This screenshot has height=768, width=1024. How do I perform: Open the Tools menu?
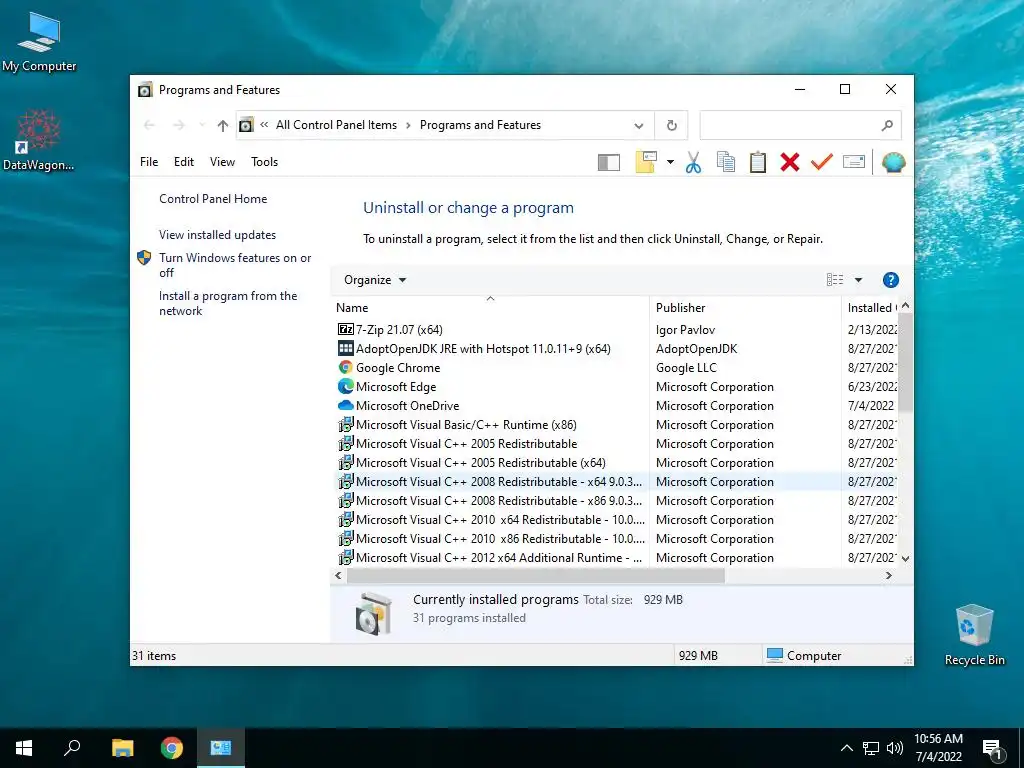[264, 162]
